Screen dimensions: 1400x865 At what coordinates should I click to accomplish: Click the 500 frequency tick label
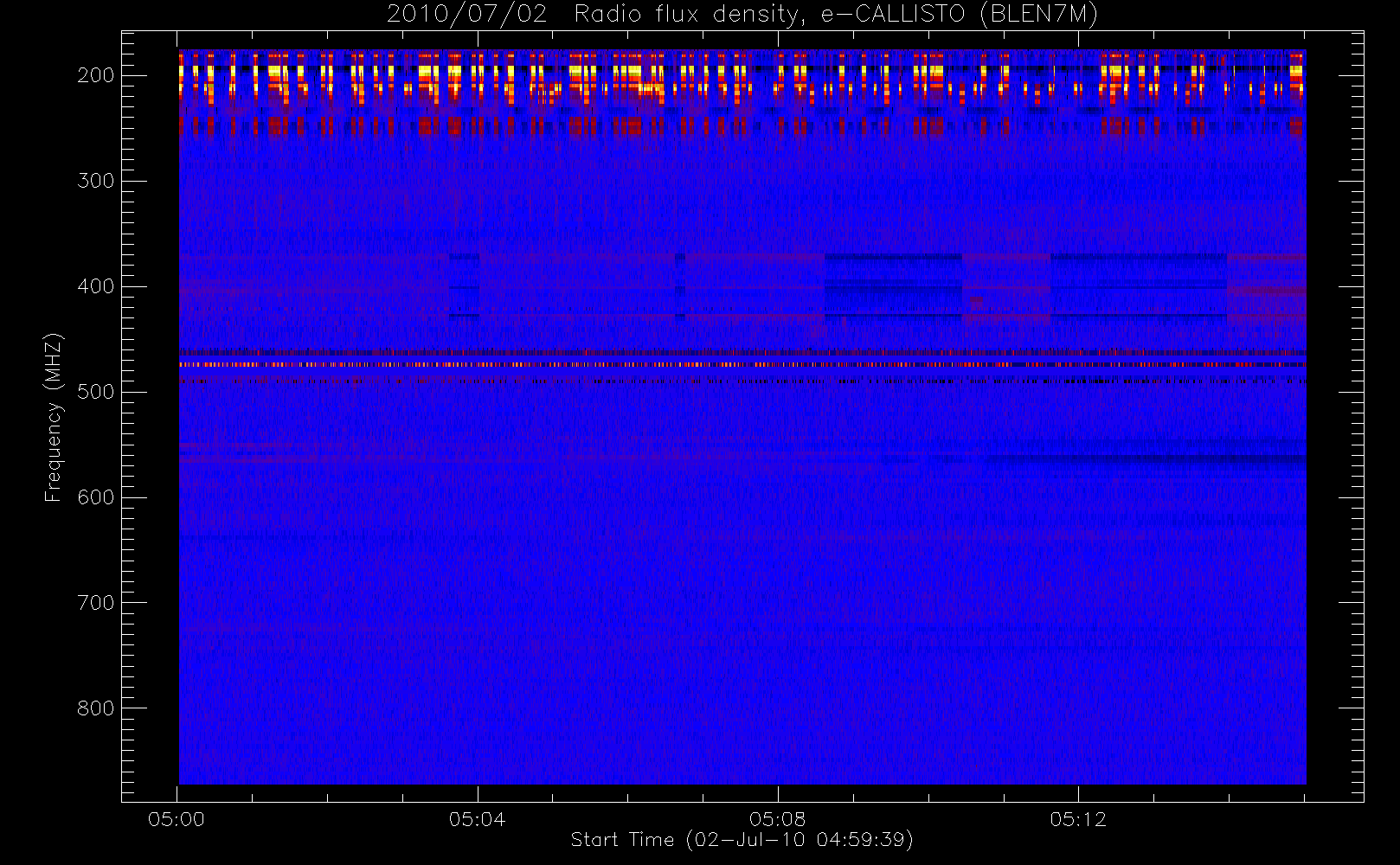coord(96,392)
